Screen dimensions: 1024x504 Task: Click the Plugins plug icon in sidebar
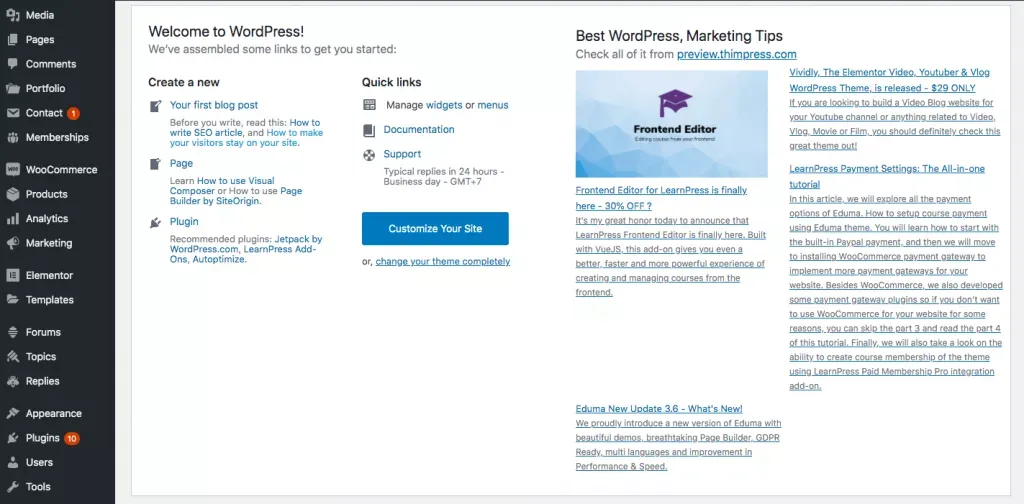(x=12, y=438)
